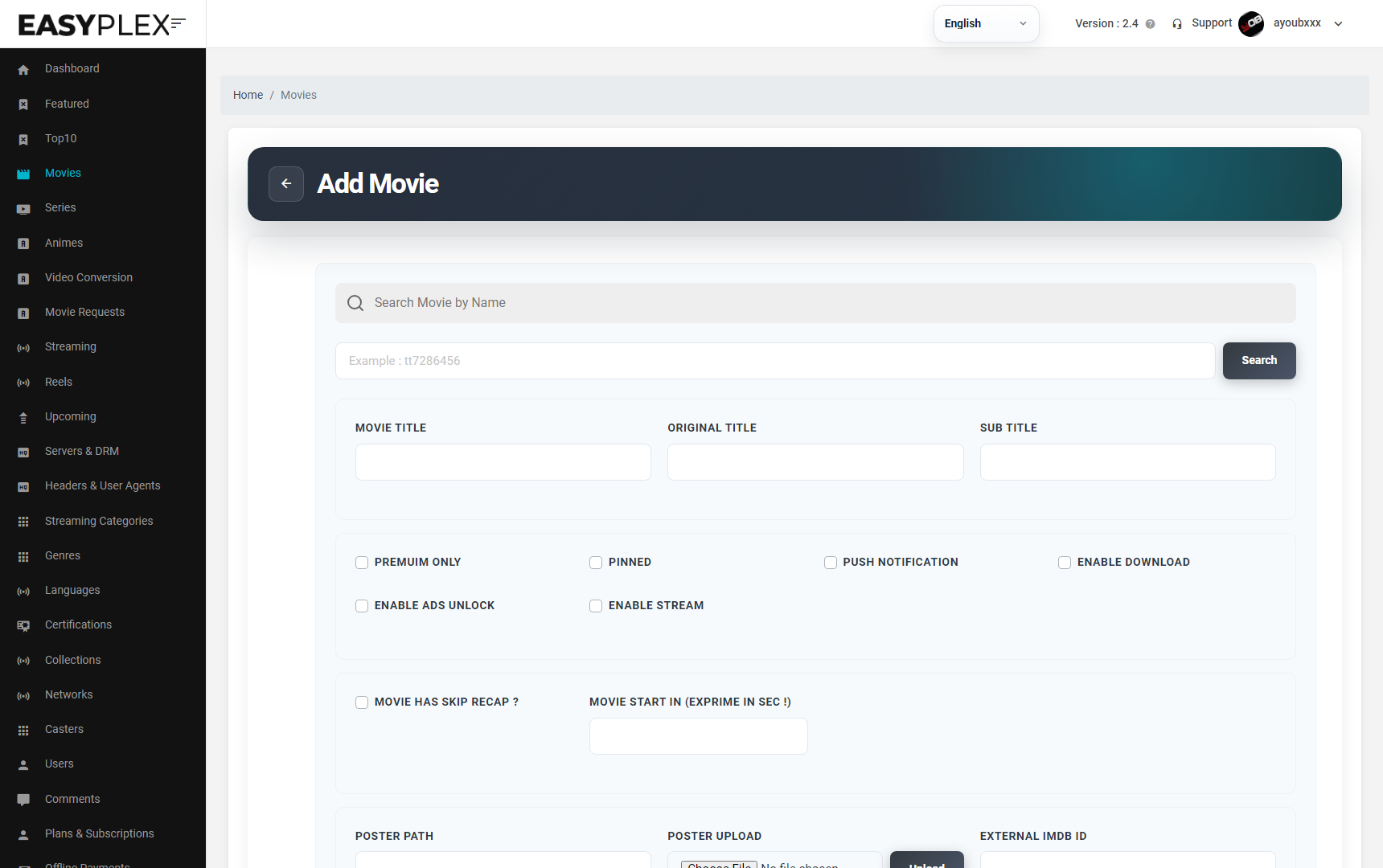
Task: Click the Upcoming sidebar icon
Action: (x=23, y=417)
